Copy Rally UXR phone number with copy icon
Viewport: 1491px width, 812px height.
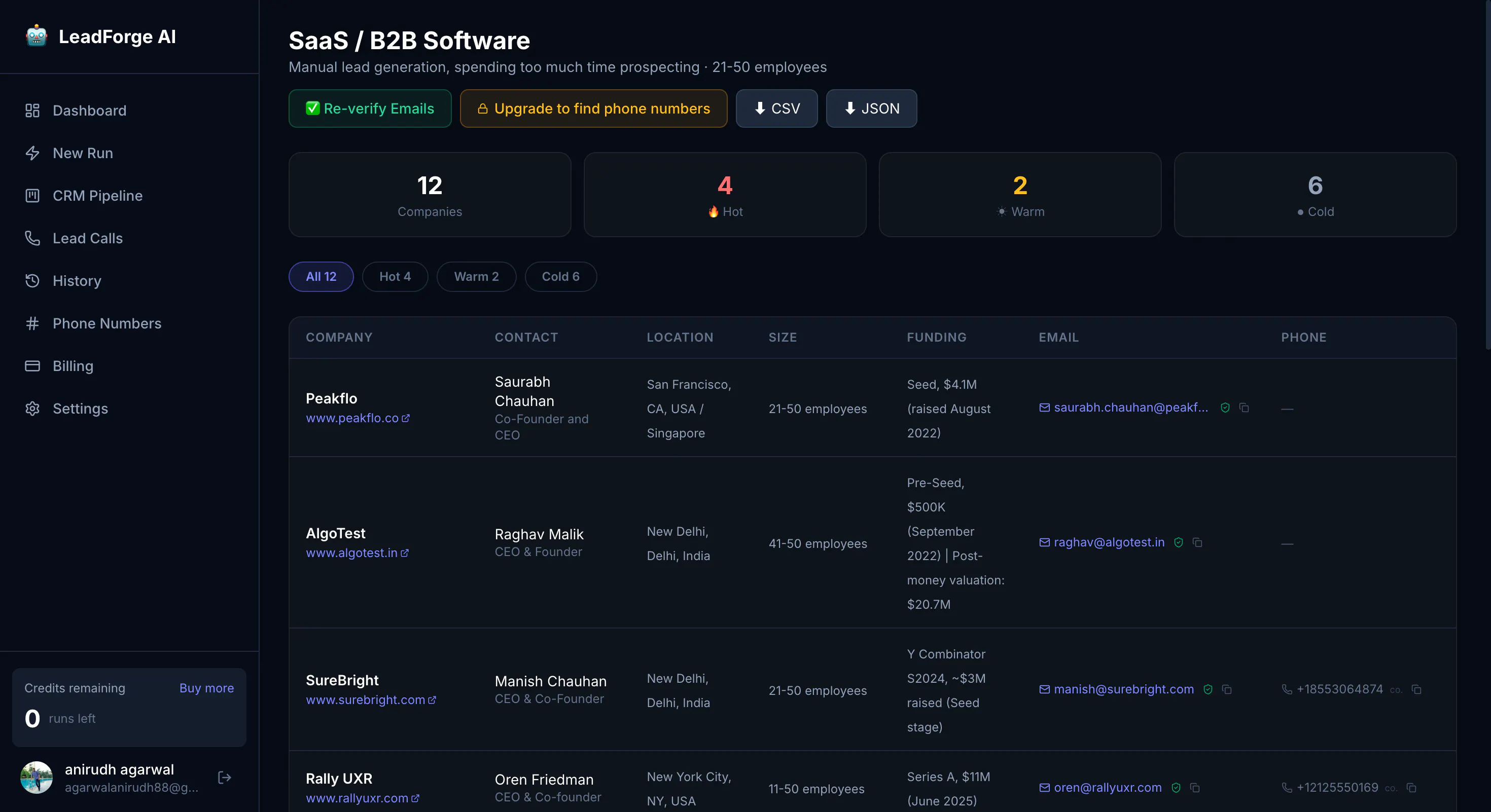[x=1411, y=788]
